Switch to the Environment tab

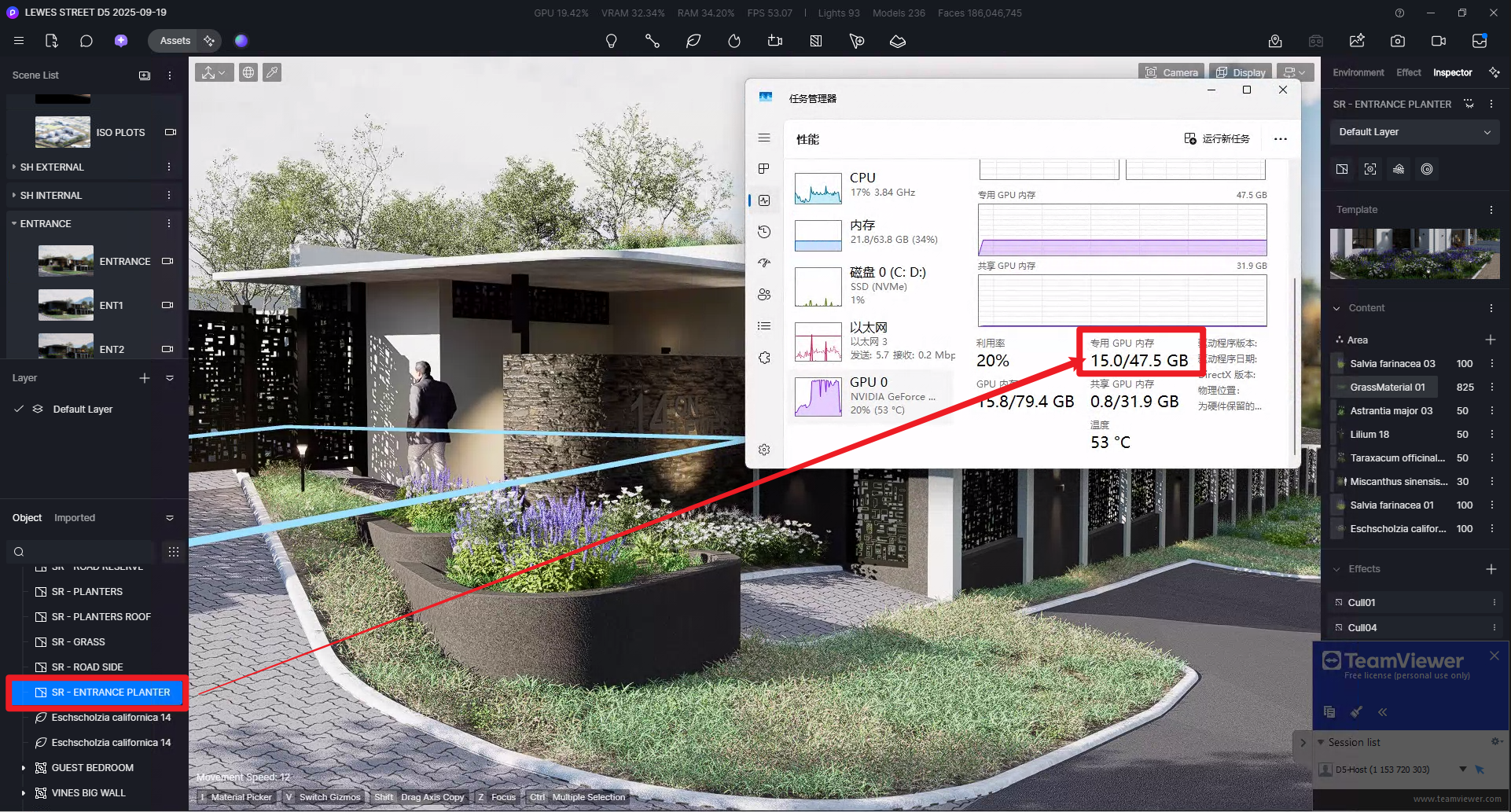[x=1358, y=72]
